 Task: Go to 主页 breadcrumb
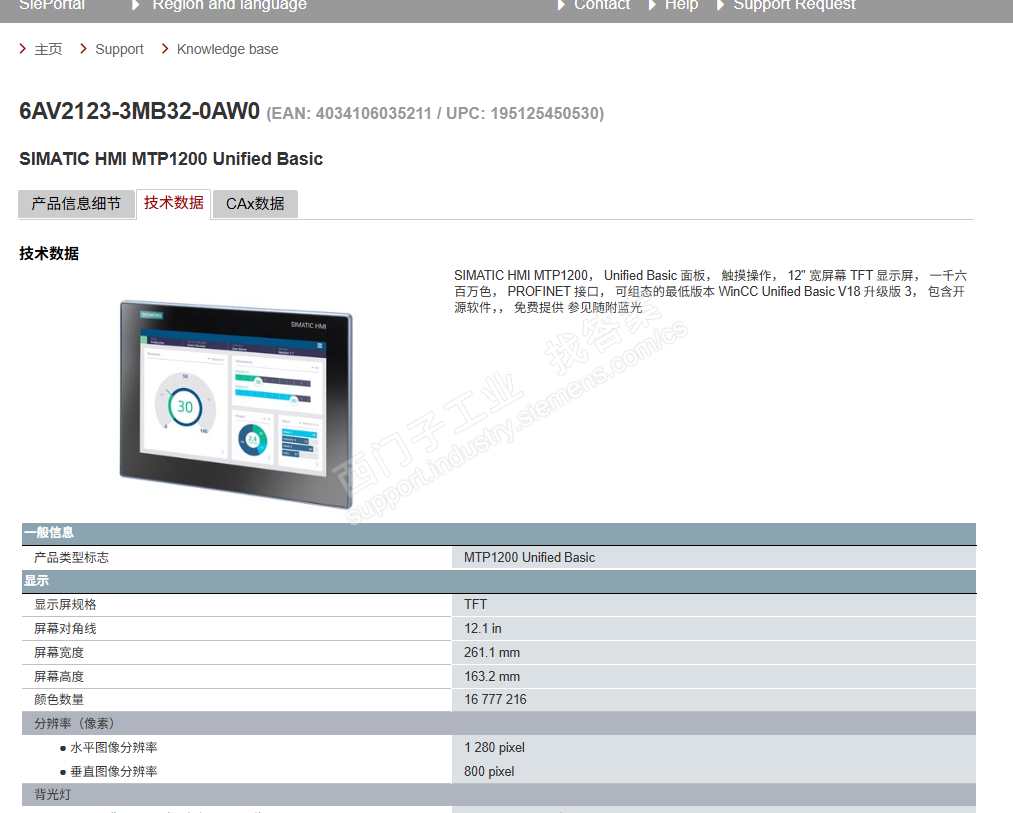click(x=48, y=49)
